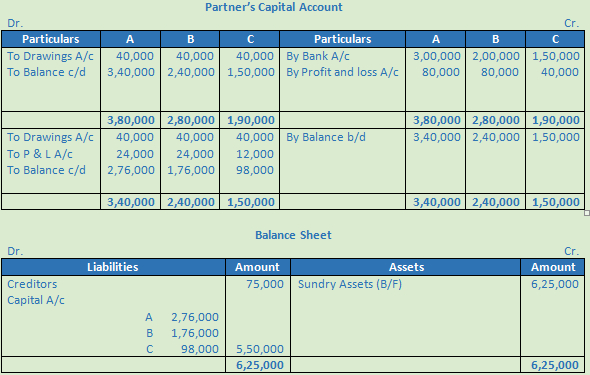Image resolution: width=590 pixels, height=375 pixels.
Task: Click the 6,25,000 amount beside Sundry Assets
Action: click(555, 284)
